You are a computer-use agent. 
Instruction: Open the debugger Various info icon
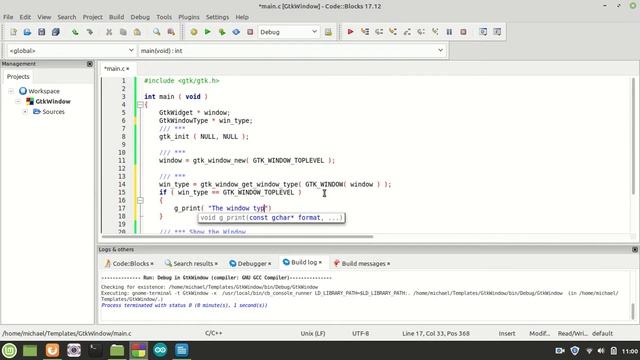pyautogui.click(x=497, y=32)
